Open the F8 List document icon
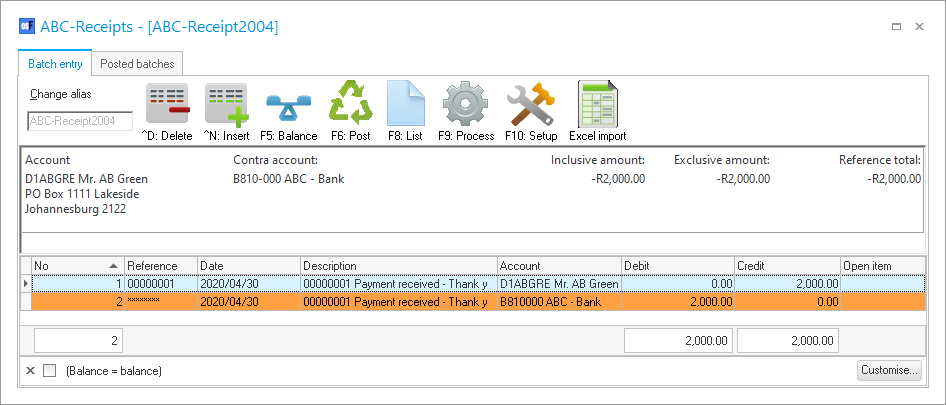This screenshot has width=946, height=405. coord(405,105)
